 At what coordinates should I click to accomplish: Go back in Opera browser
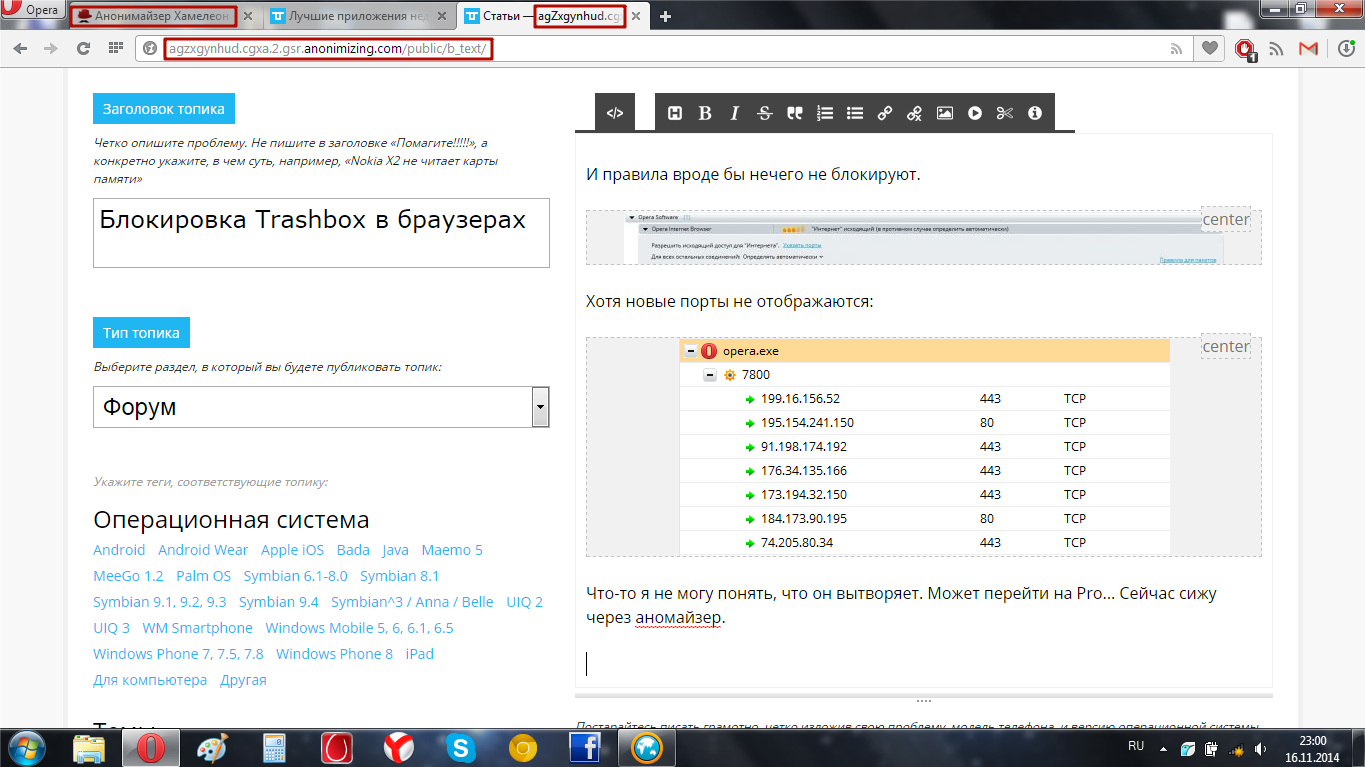pos(21,48)
